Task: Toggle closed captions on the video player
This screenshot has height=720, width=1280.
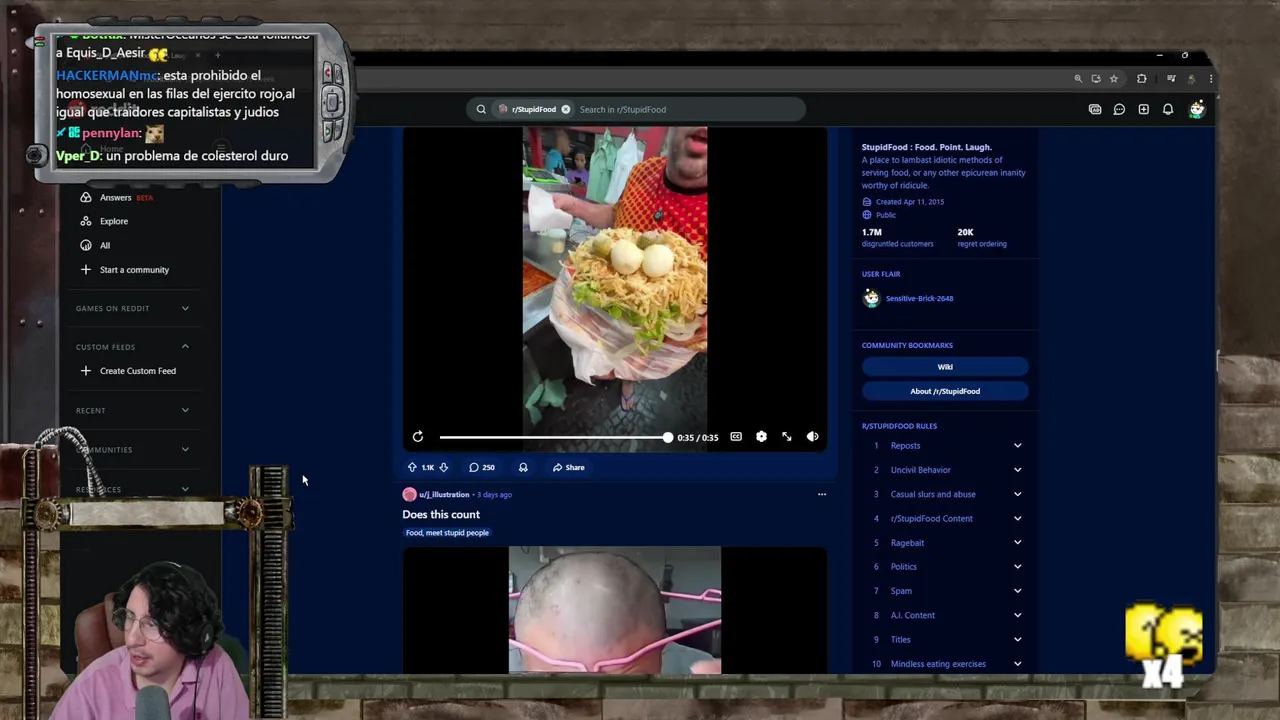Action: pyautogui.click(x=736, y=437)
